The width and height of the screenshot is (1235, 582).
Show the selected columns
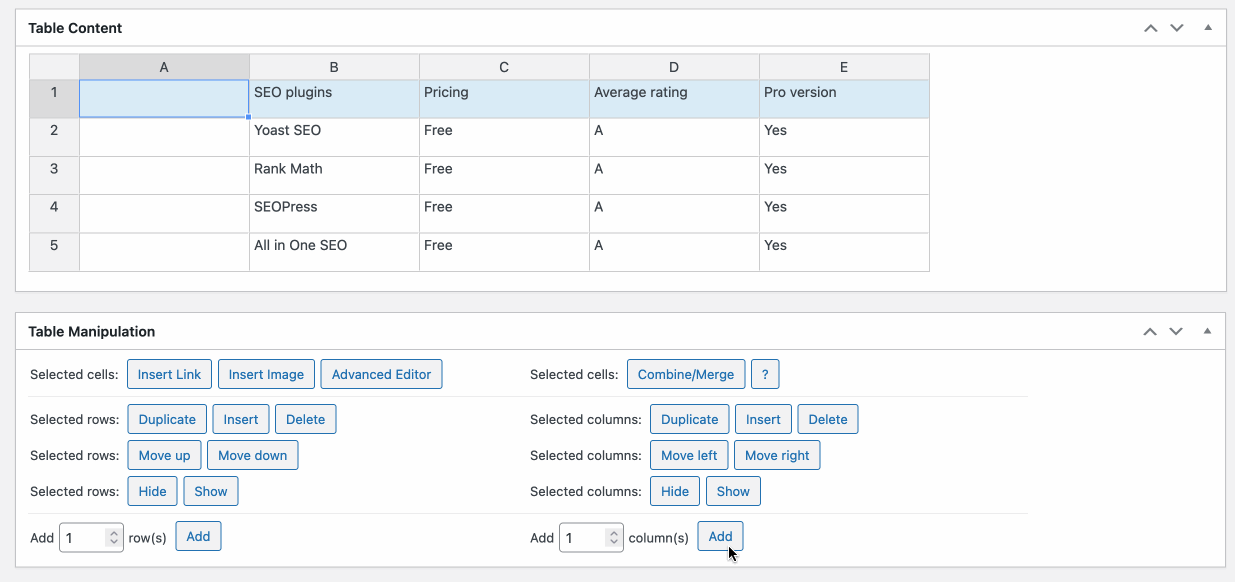point(733,491)
